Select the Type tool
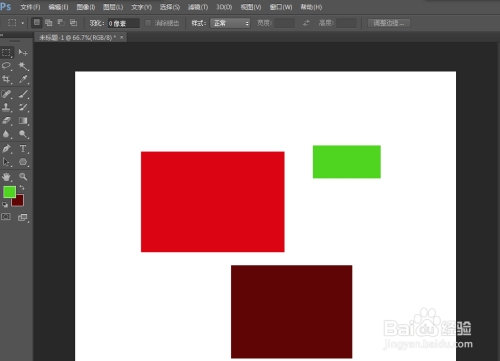The width and height of the screenshot is (500, 361). click(23, 149)
